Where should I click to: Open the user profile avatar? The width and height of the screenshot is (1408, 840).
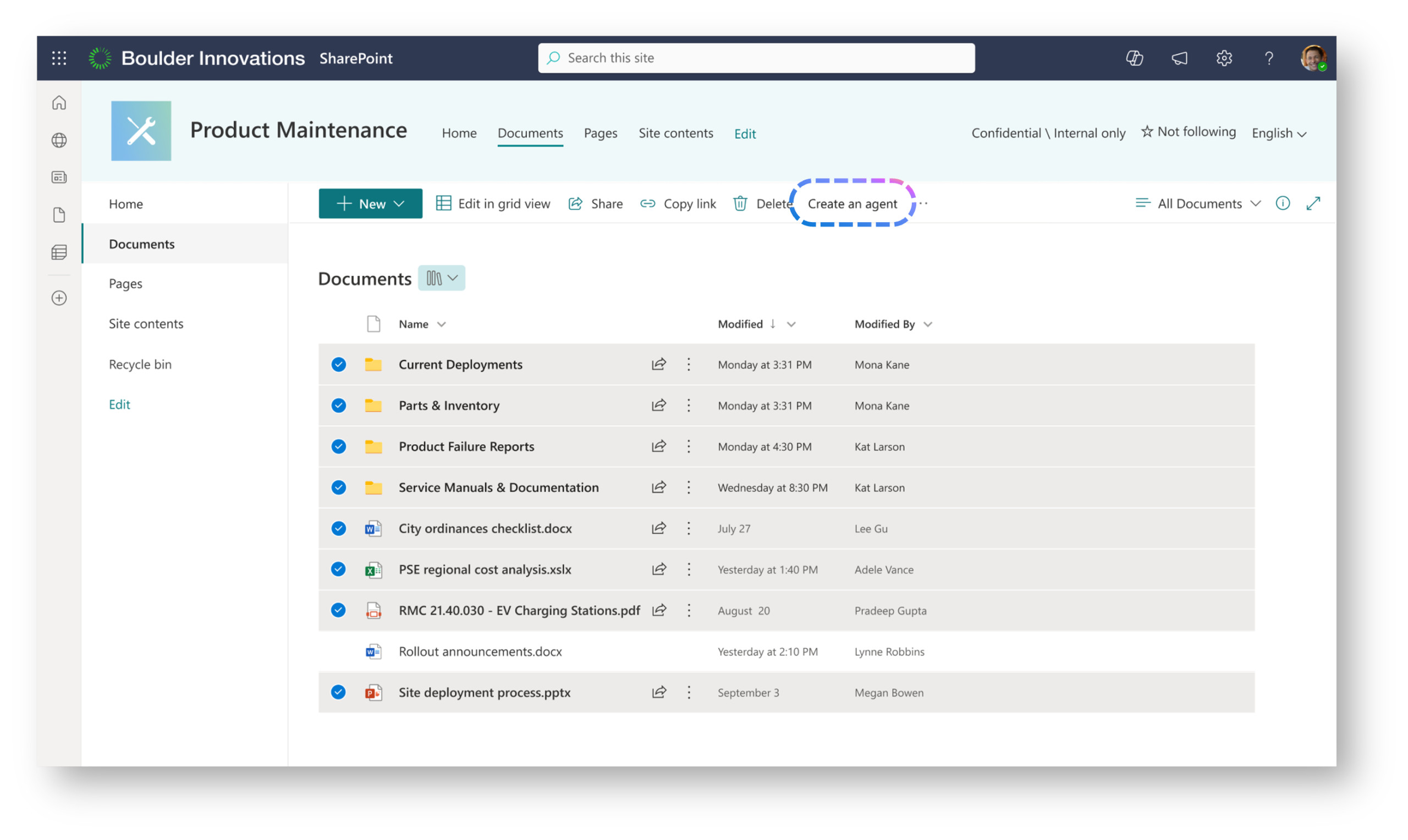tap(1313, 58)
